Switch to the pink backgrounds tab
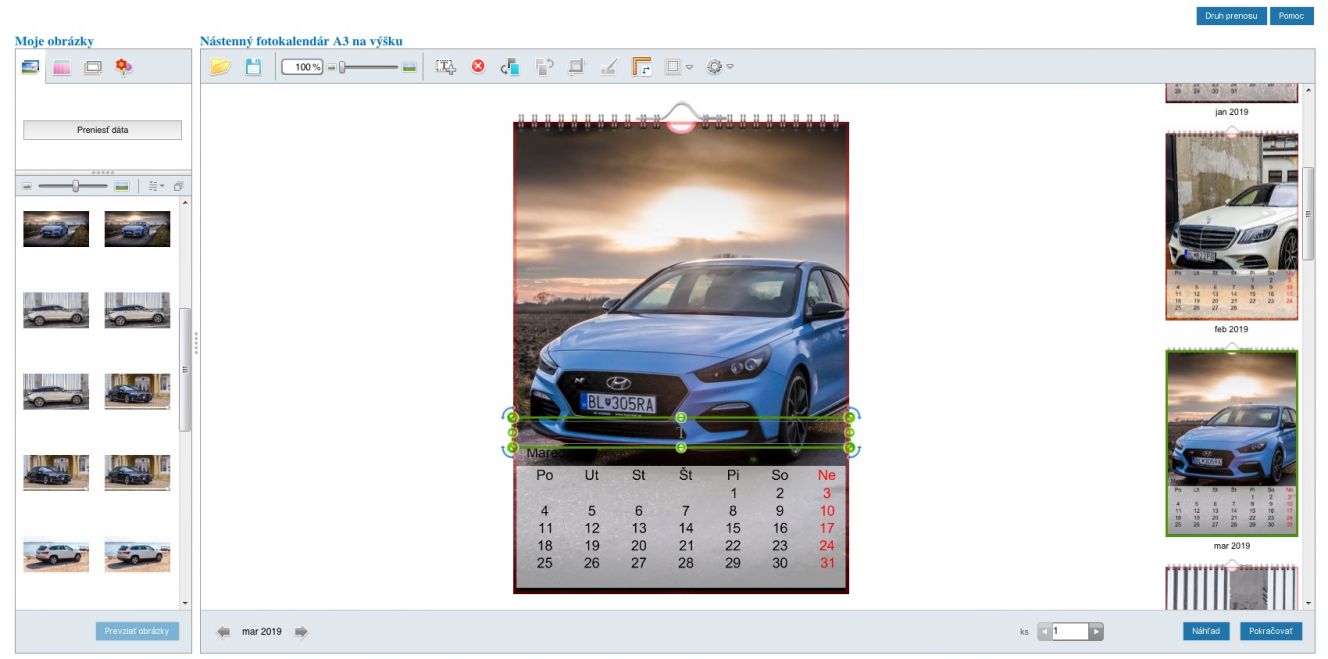 [61, 67]
